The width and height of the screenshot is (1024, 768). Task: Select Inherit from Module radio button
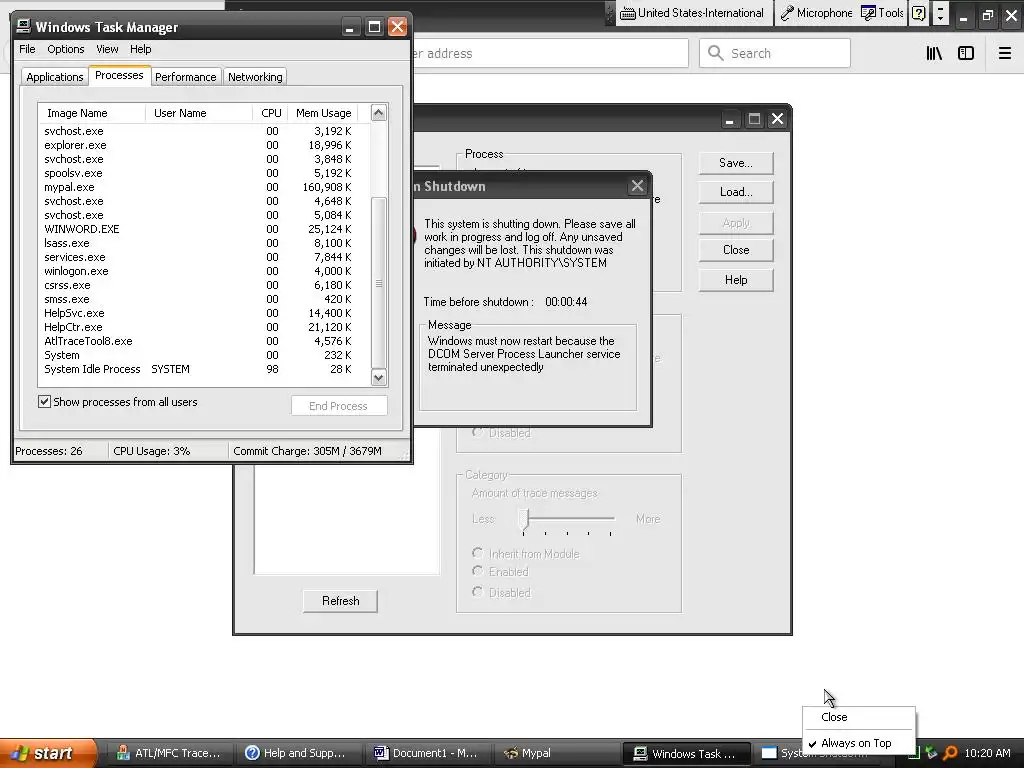[x=477, y=553]
